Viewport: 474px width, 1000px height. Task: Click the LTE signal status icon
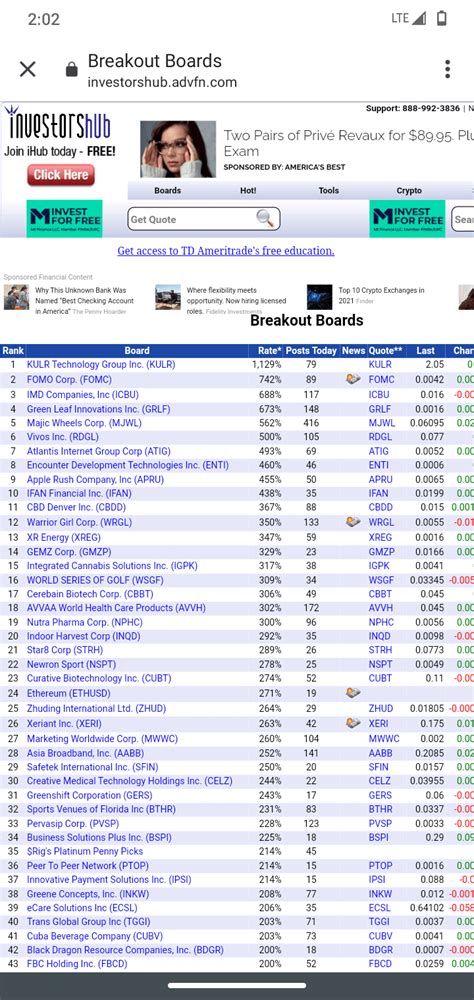click(408, 18)
